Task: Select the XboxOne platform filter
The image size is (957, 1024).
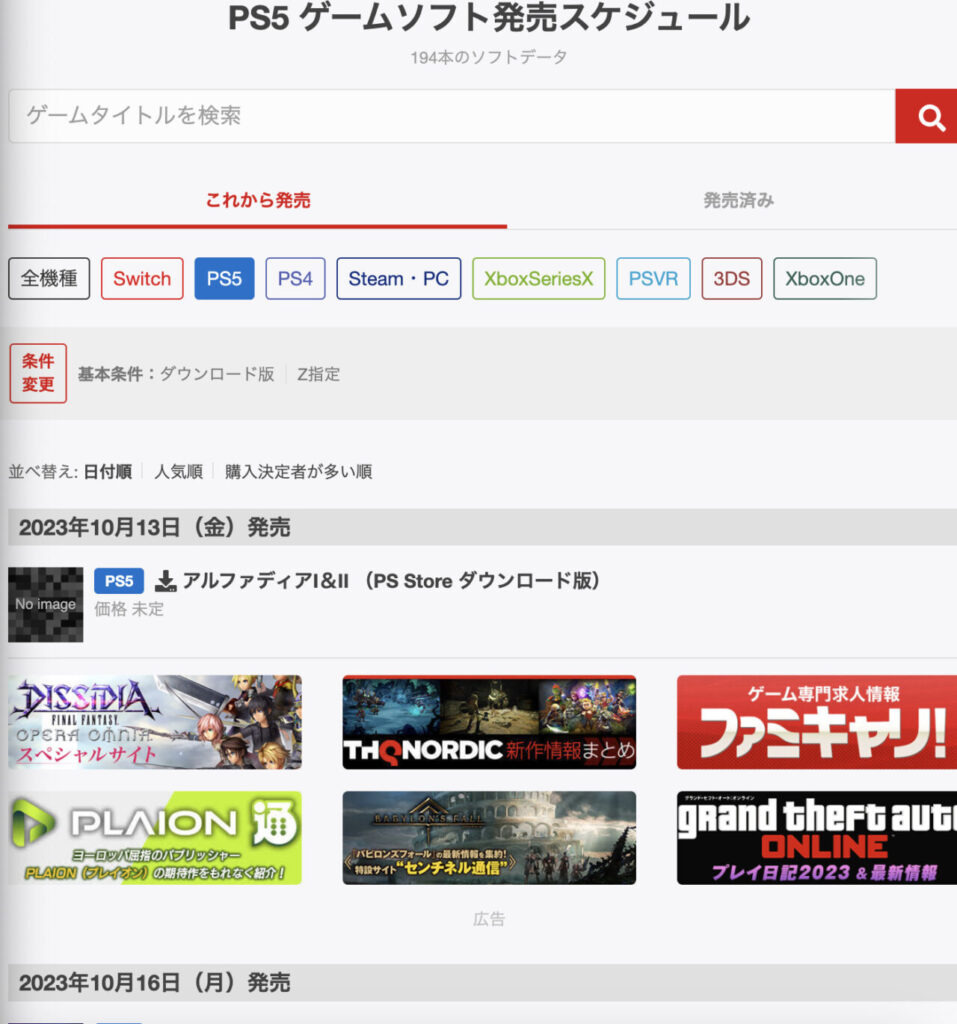Action: [x=824, y=279]
